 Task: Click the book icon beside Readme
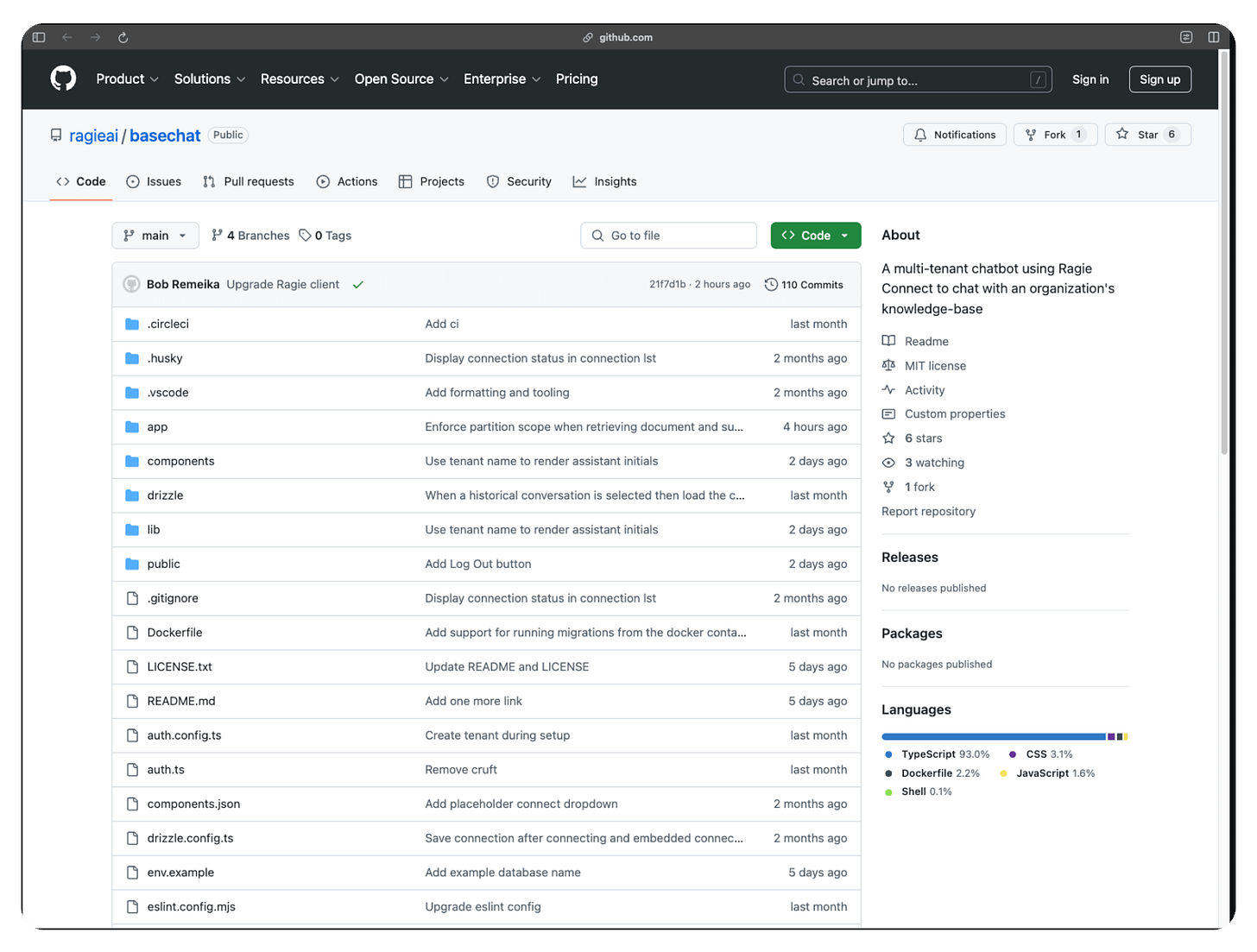click(x=888, y=341)
